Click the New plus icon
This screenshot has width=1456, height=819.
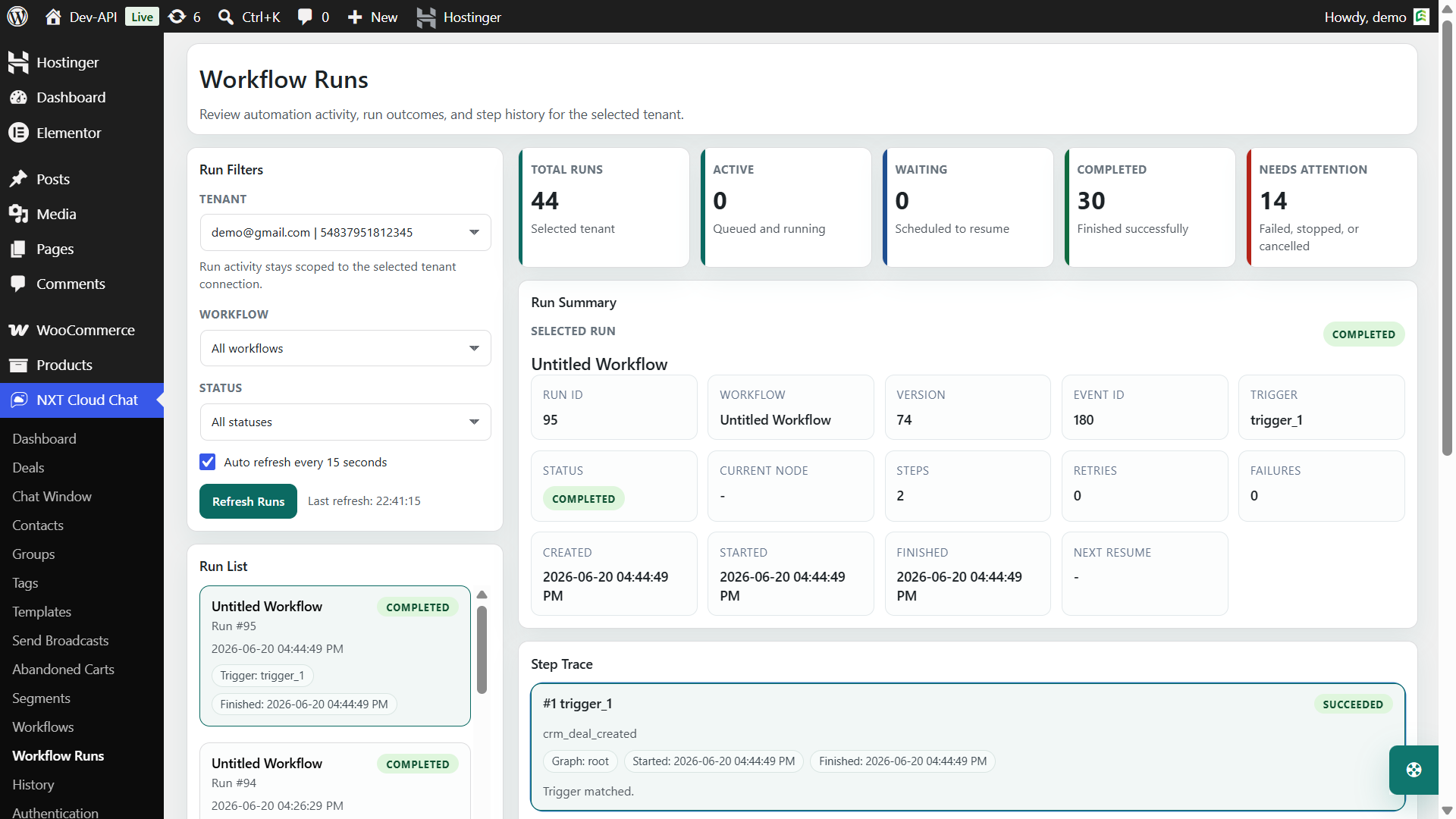coord(355,17)
